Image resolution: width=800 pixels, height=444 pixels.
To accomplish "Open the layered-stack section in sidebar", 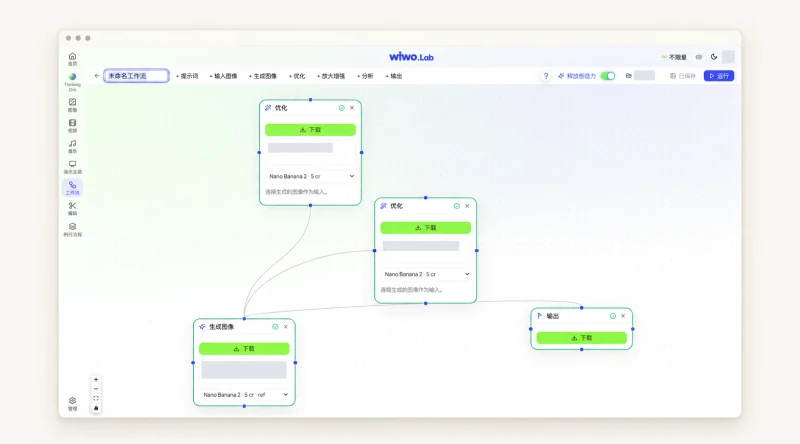I will pyautogui.click(x=72, y=230).
